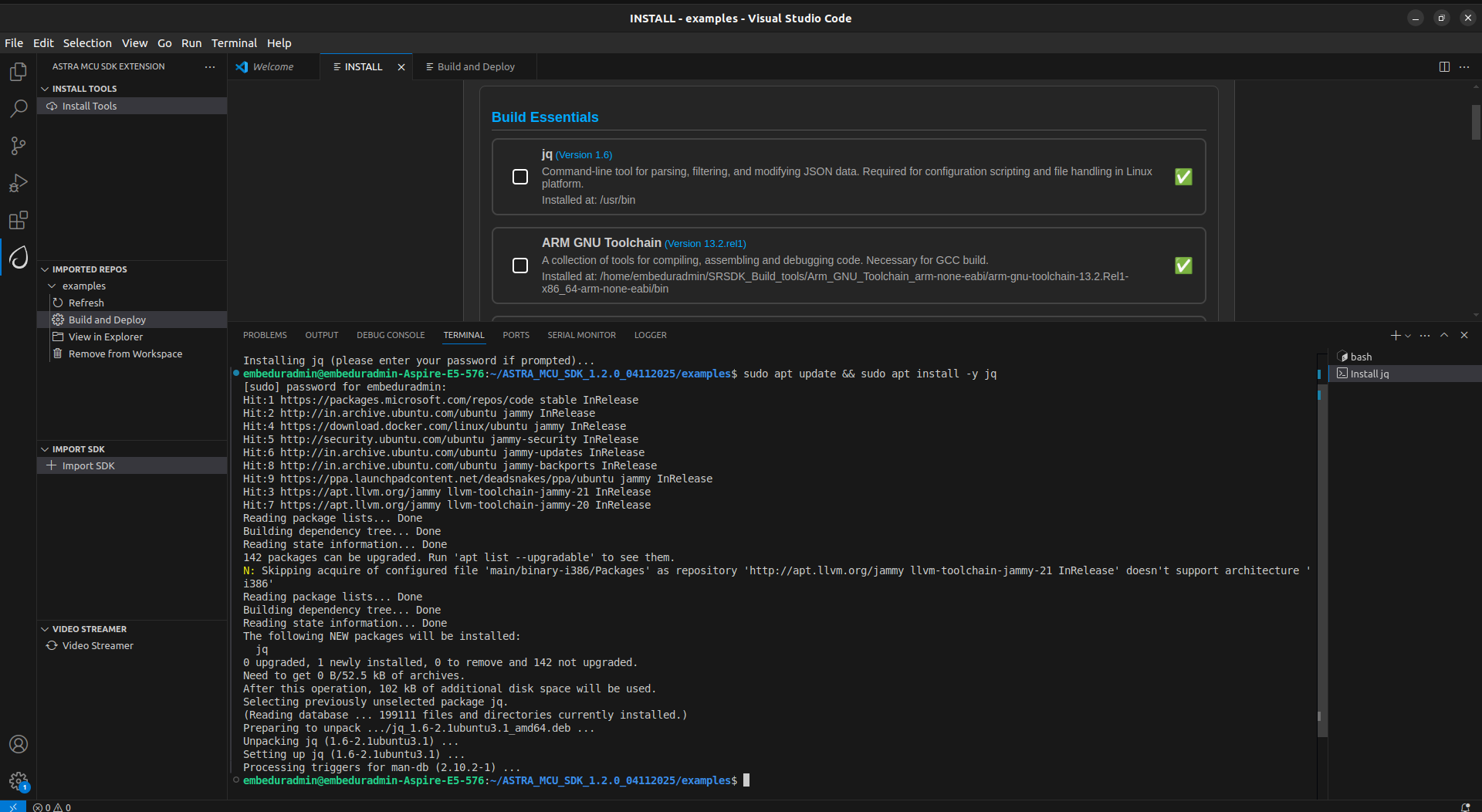The image size is (1482, 812).
Task: Open the Run and Debug view
Action: click(18, 183)
